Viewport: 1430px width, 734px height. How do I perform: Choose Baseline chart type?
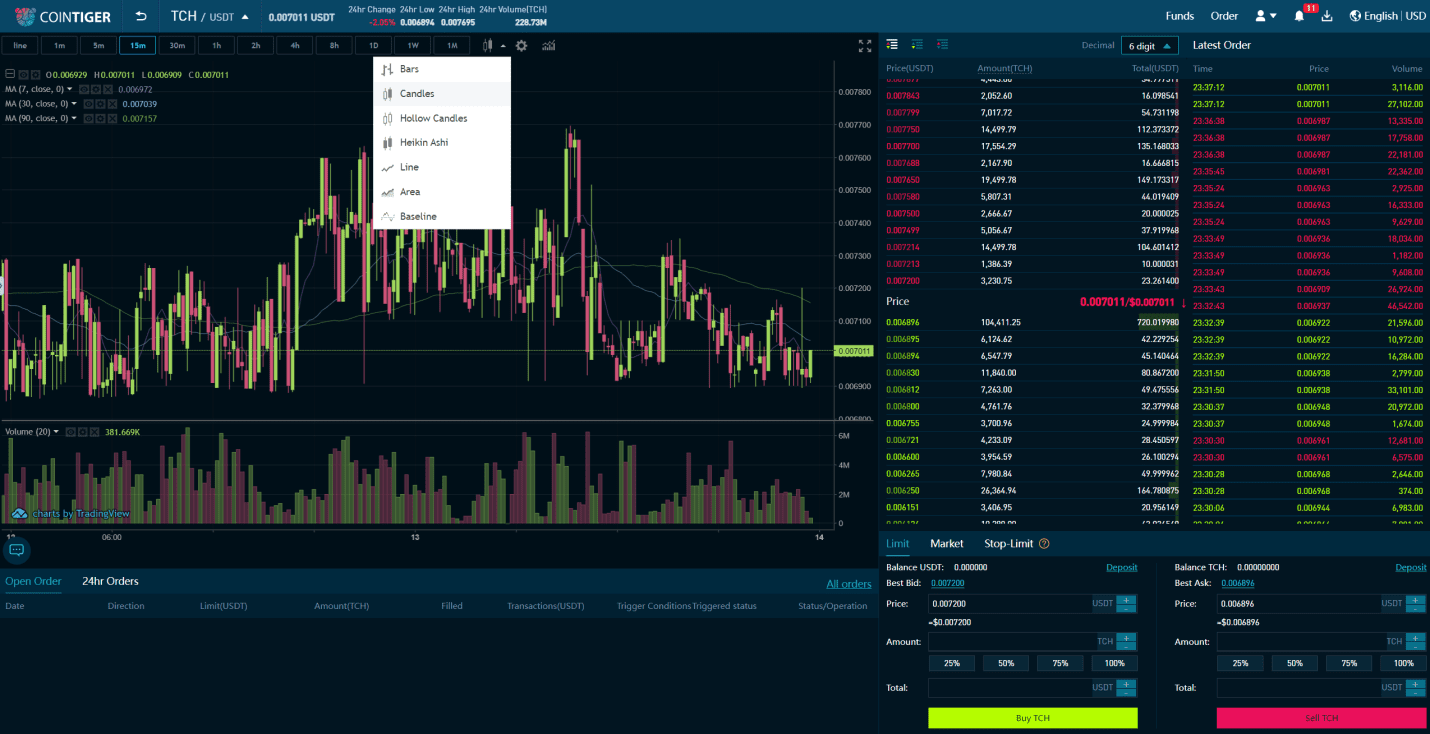point(441,216)
